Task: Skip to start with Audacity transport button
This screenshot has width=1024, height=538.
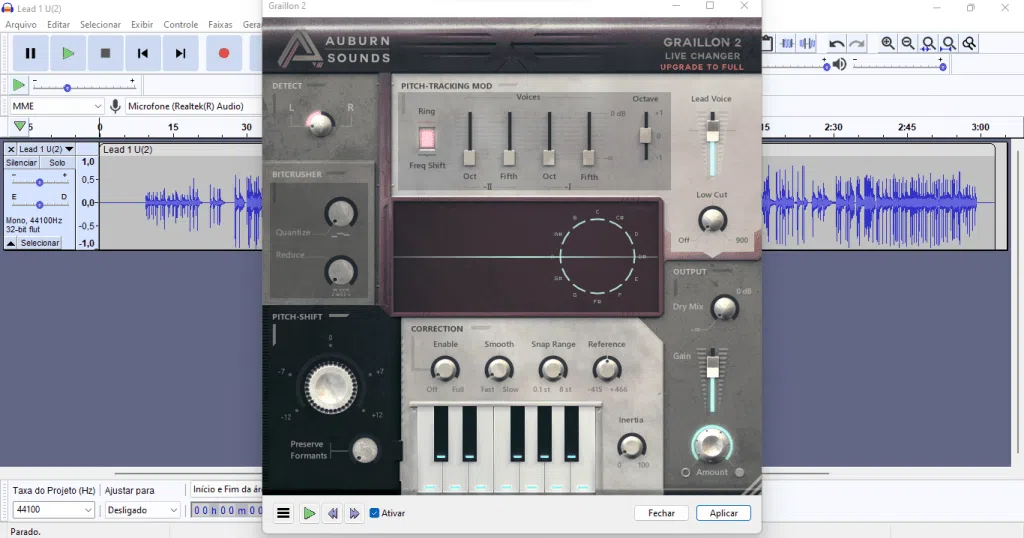Action: pyautogui.click(x=142, y=54)
